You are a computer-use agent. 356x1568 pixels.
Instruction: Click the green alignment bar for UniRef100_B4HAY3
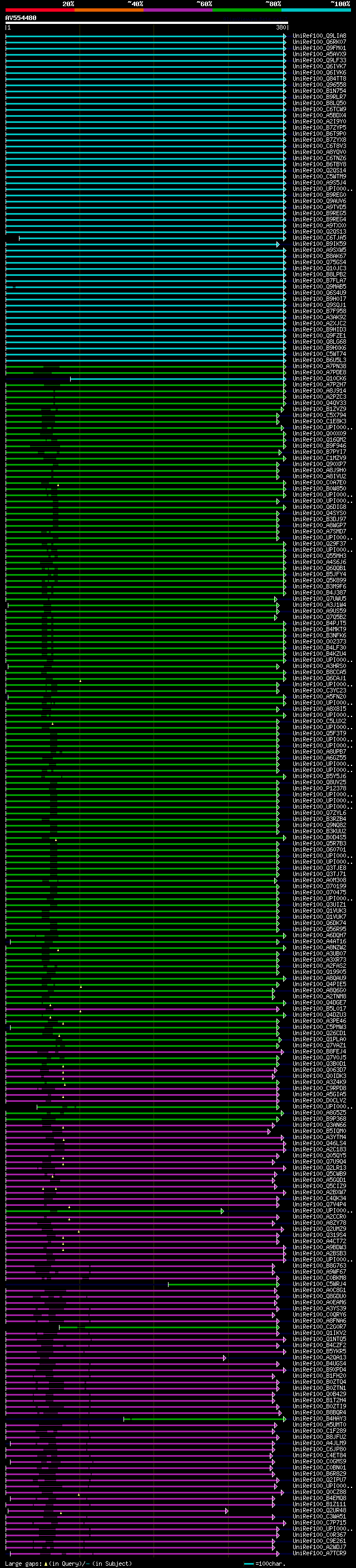[205, 1419]
